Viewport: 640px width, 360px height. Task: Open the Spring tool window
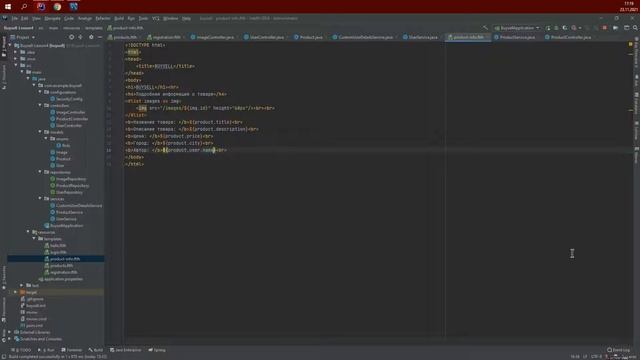click(x=157, y=350)
